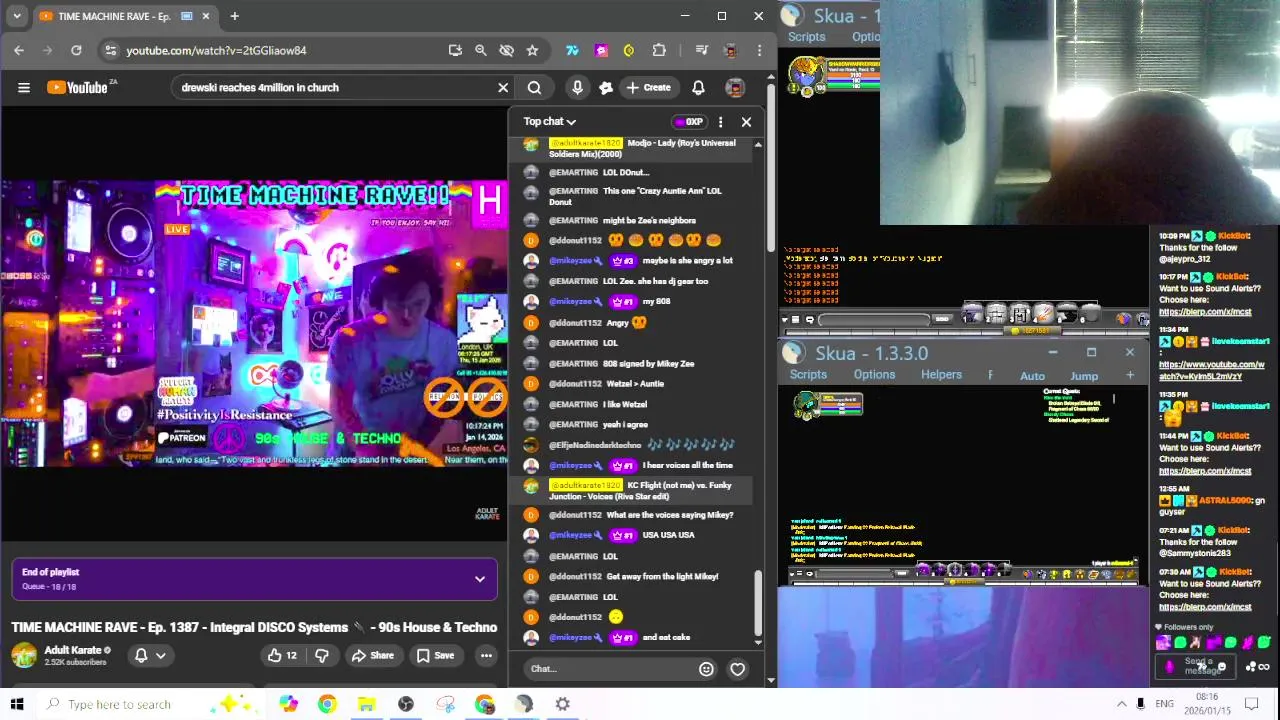Expand the End of playlist queue panel
This screenshot has width=1280, height=720.
[x=480, y=579]
